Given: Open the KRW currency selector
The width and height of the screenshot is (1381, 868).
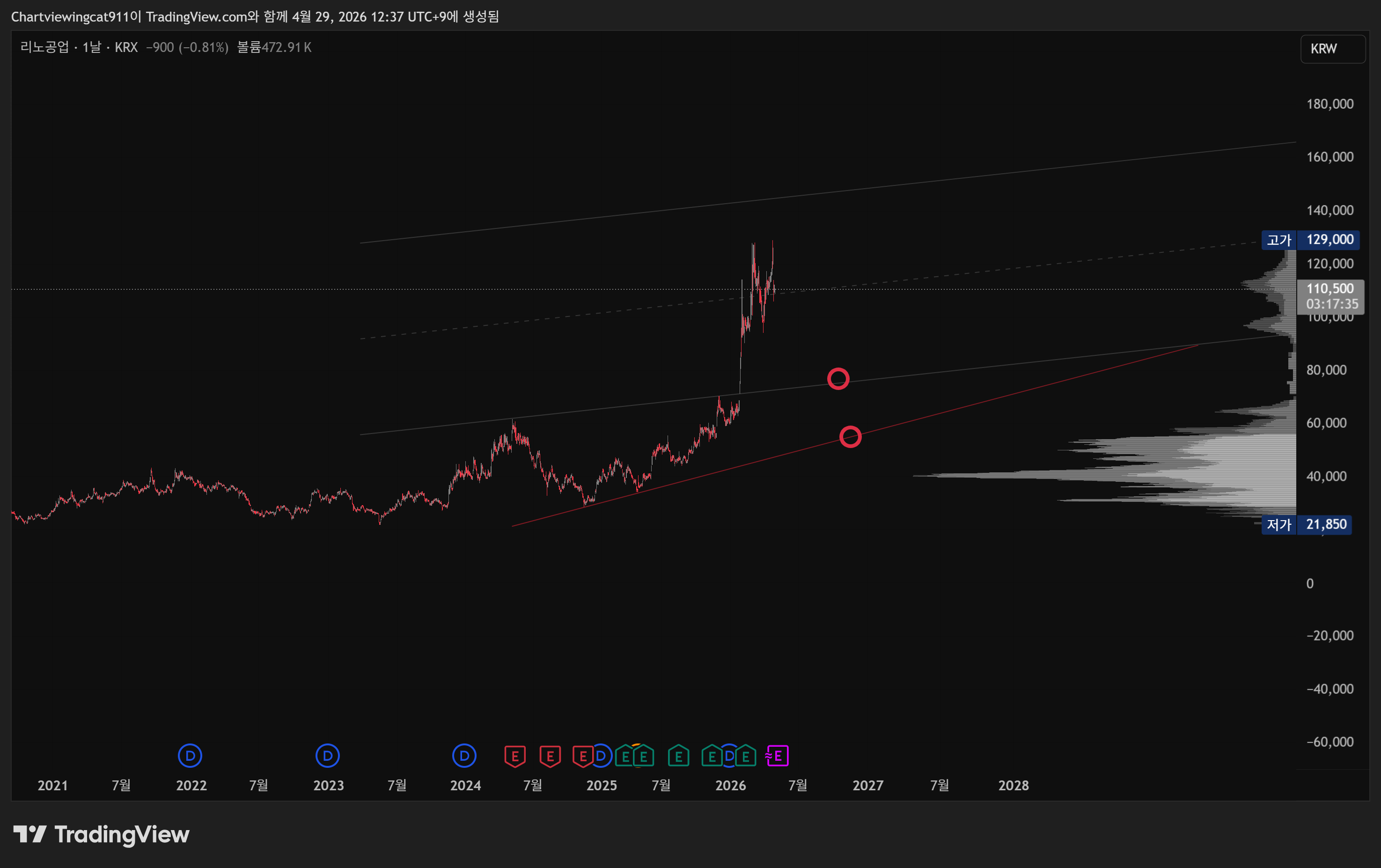Looking at the screenshot, I should click(x=1332, y=49).
